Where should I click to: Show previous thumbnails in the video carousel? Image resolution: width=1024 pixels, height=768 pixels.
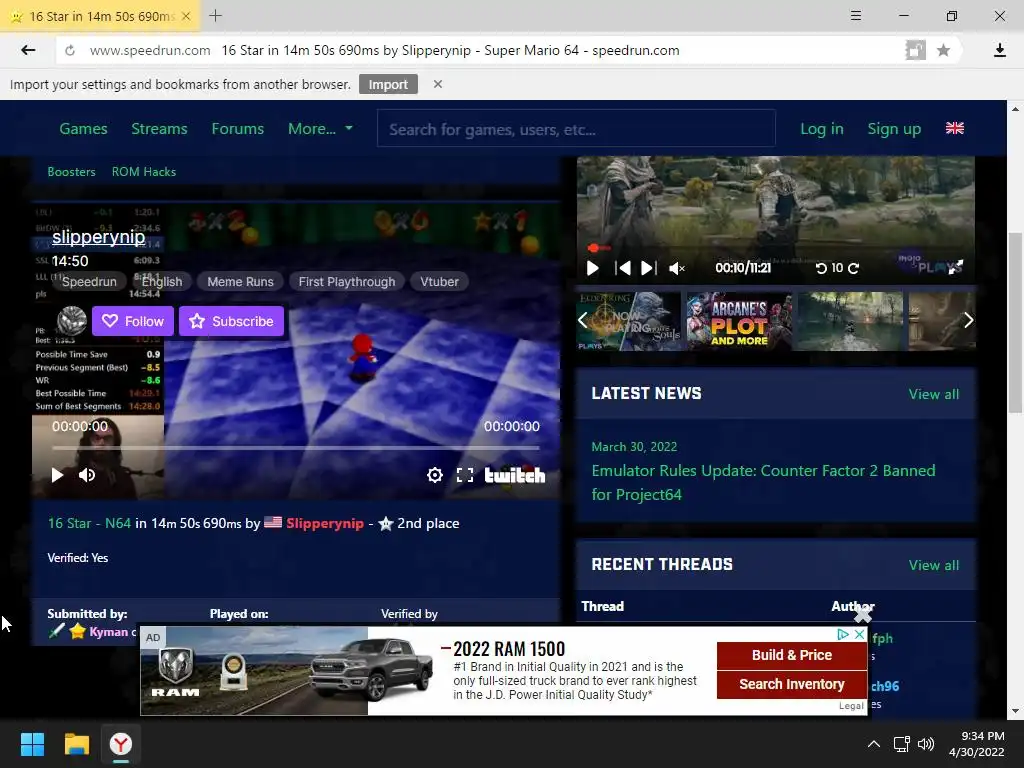click(x=583, y=320)
